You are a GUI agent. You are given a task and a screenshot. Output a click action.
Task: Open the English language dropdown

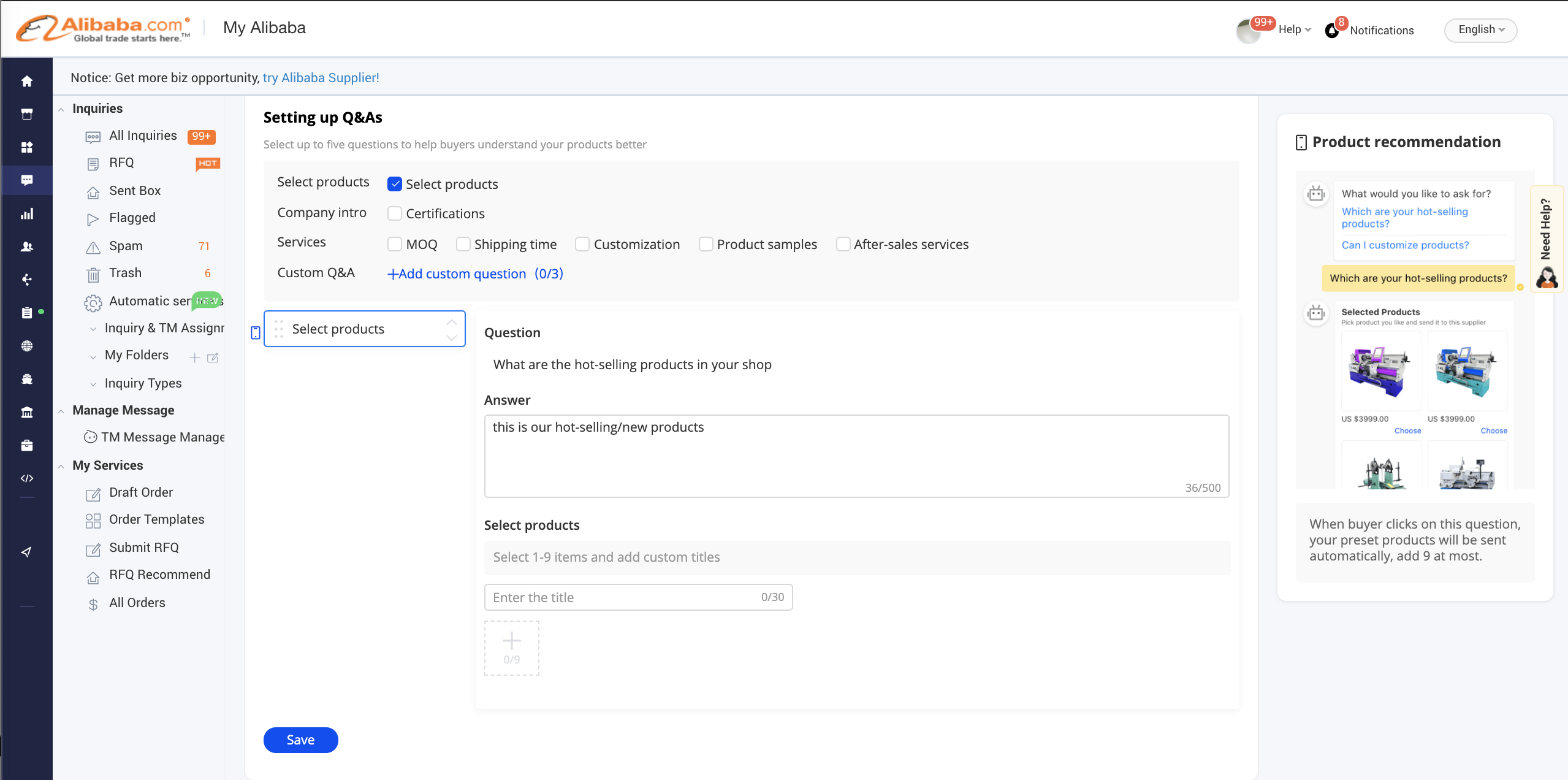(1480, 30)
